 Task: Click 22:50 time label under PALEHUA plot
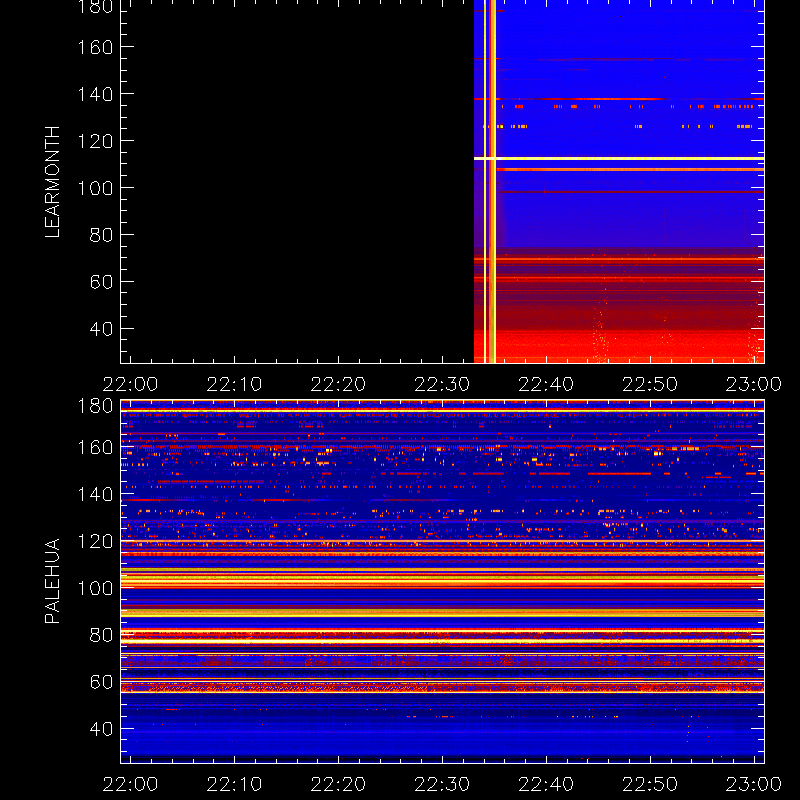[x=651, y=784]
